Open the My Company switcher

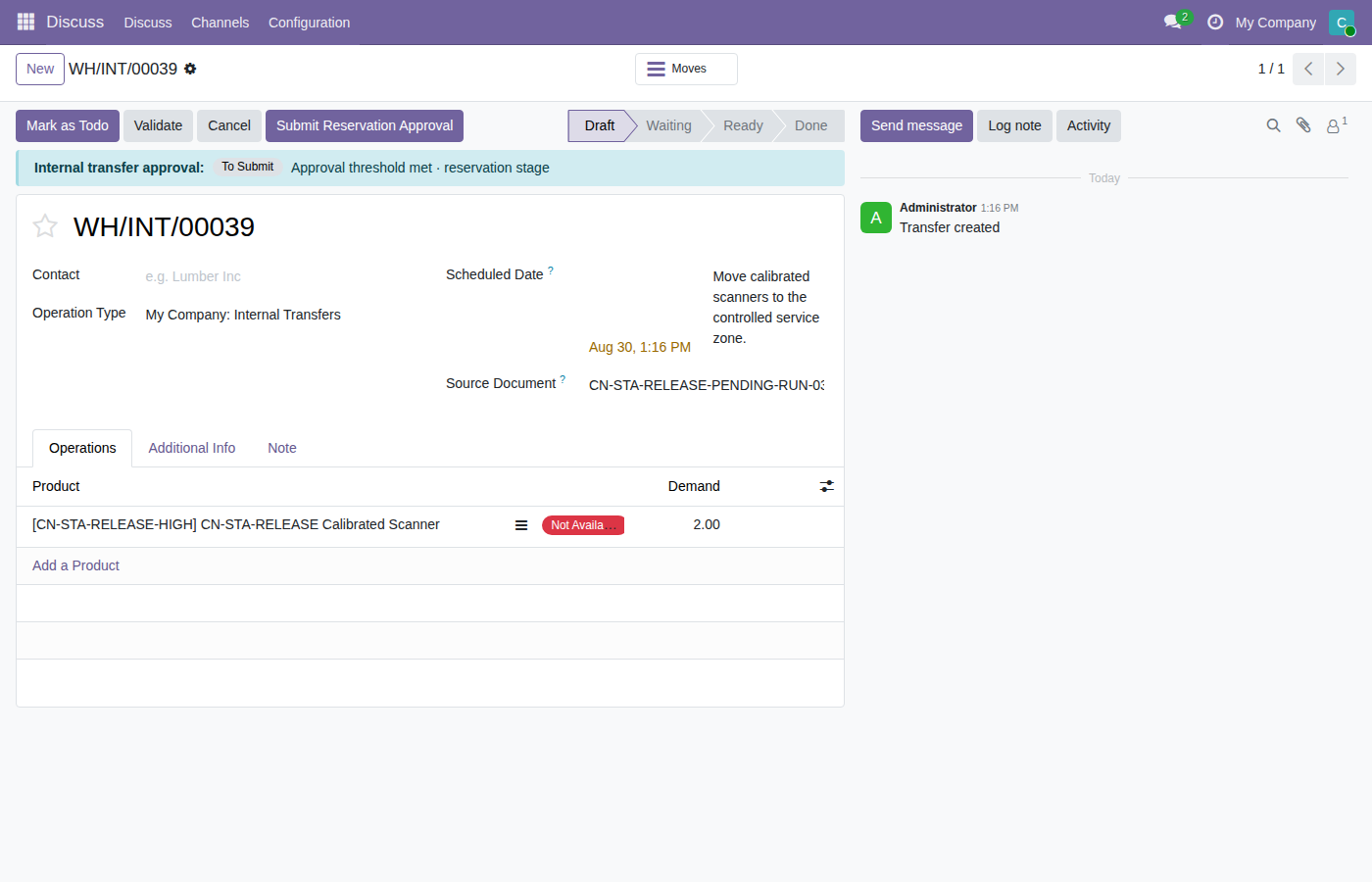click(x=1275, y=22)
